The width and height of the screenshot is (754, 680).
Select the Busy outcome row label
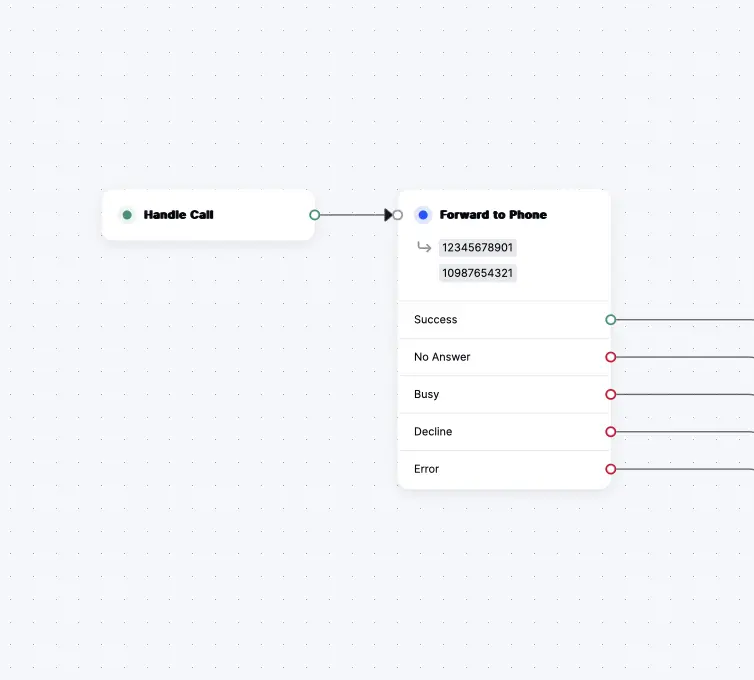pos(426,394)
